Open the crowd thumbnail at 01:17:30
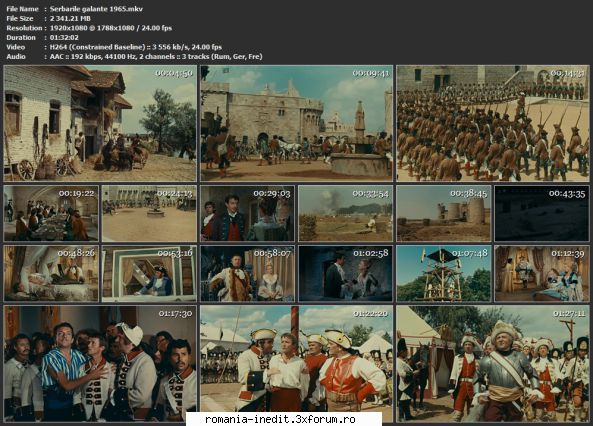The image size is (593, 426). (x=100, y=364)
